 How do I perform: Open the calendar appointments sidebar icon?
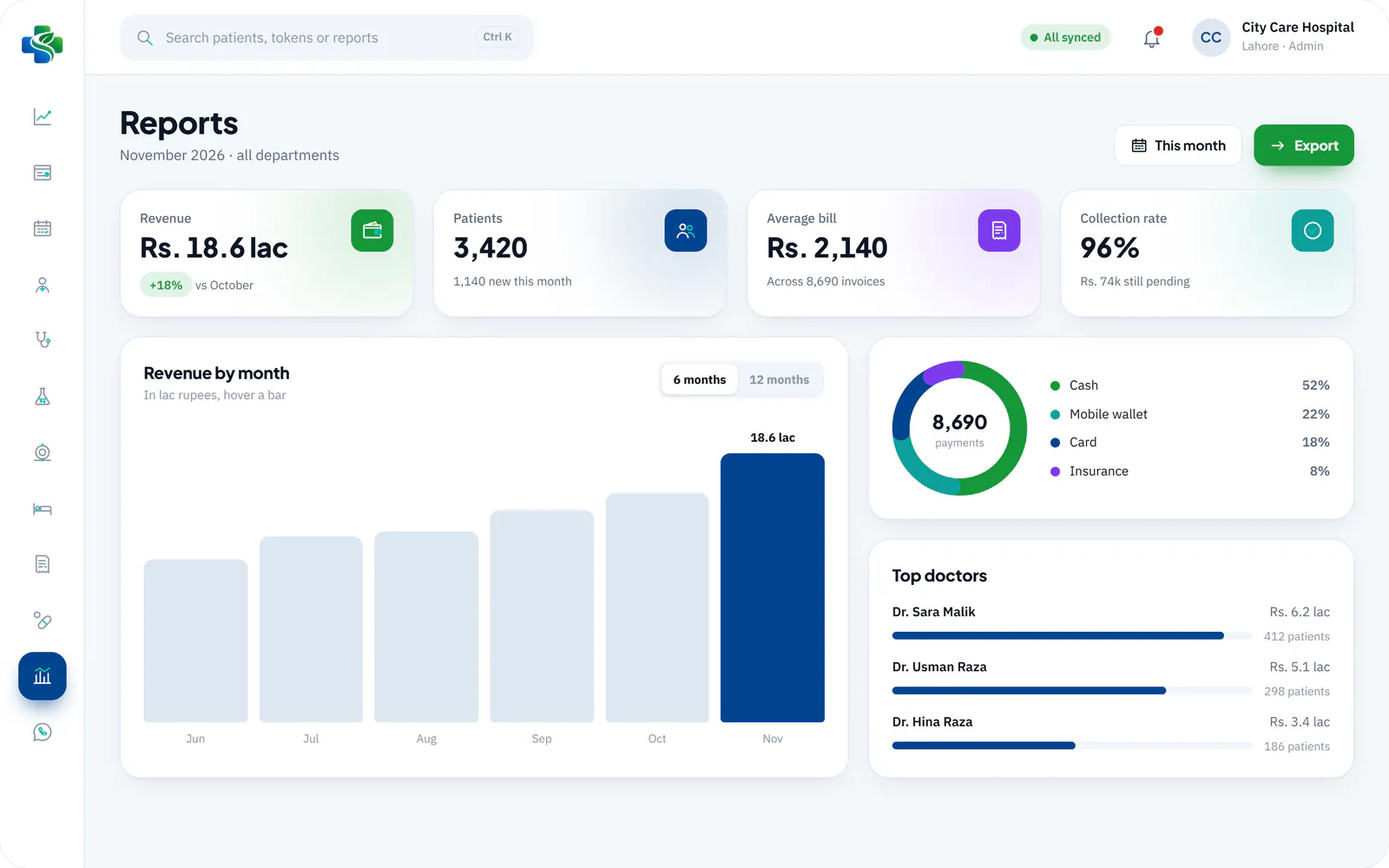(x=43, y=228)
